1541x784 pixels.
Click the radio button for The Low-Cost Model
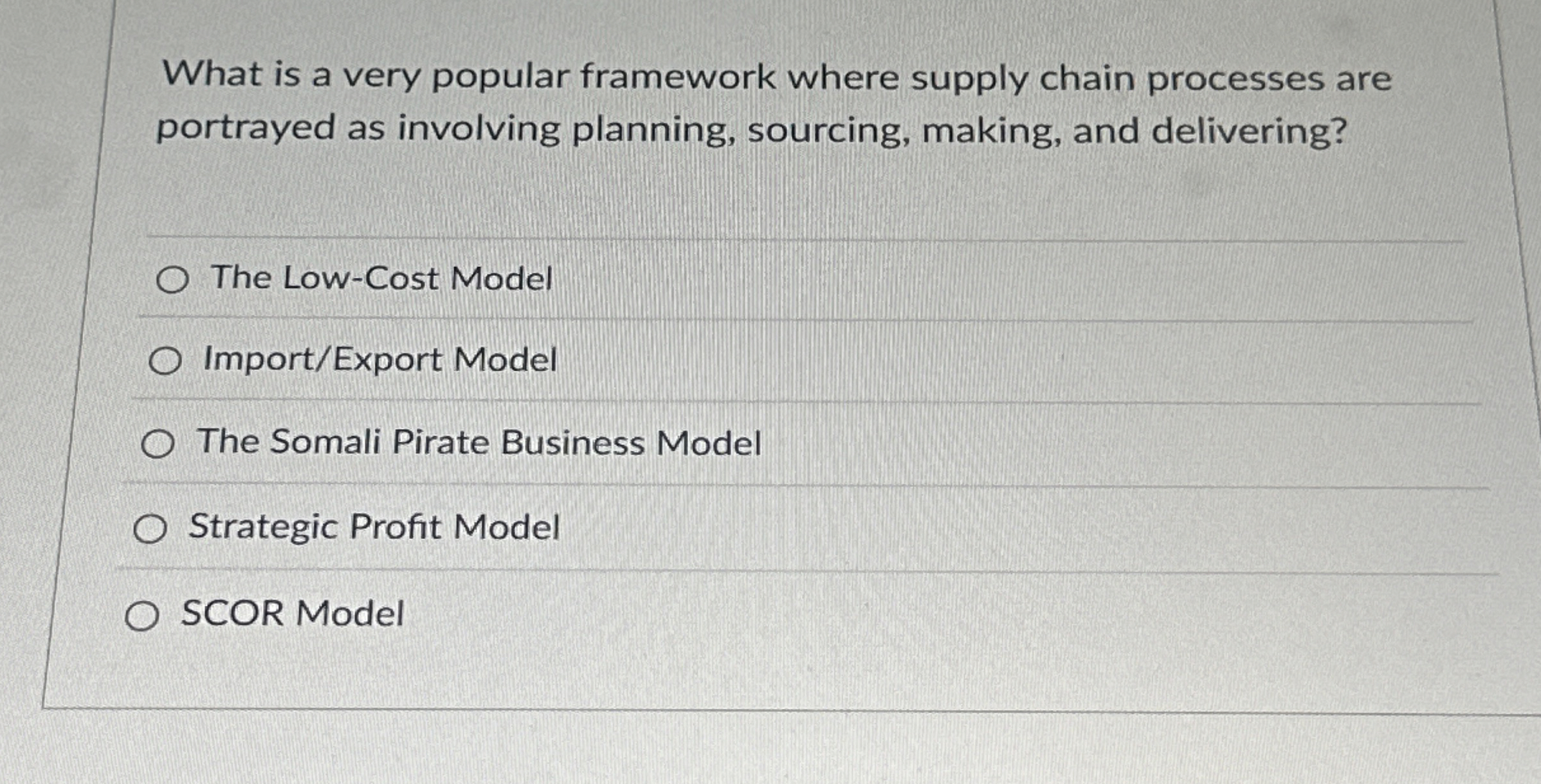[x=174, y=280]
